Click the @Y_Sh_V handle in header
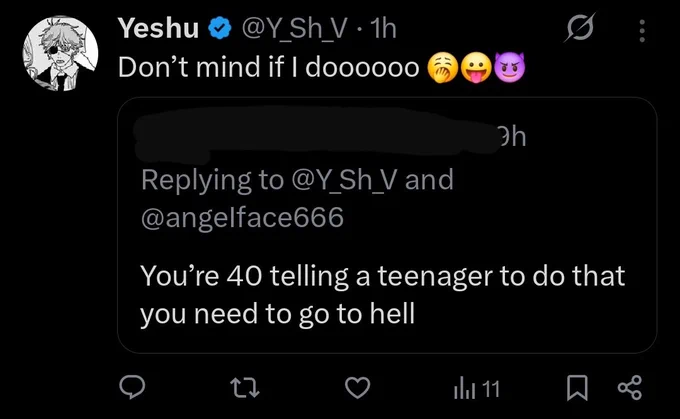This screenshot has width=680, height=419. point(294,29)
